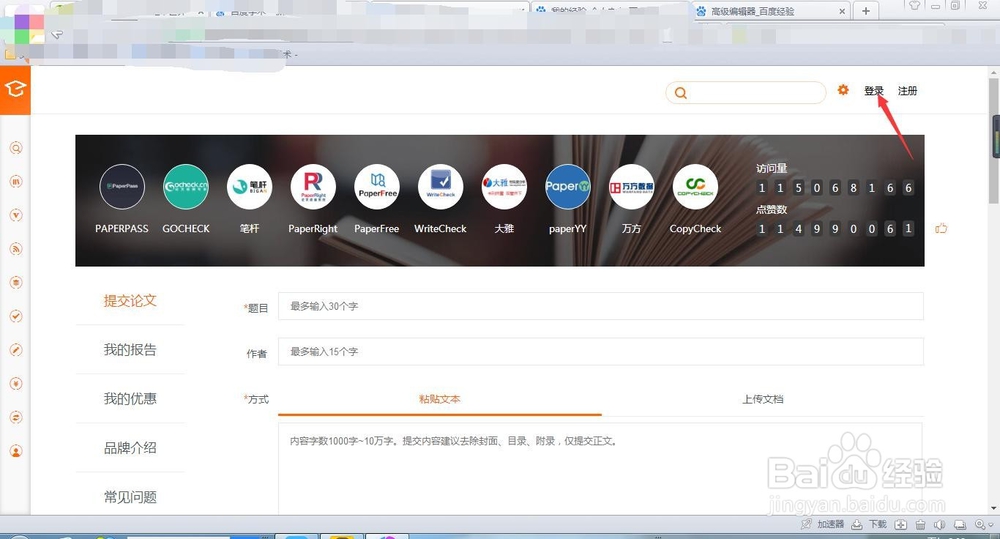This screenshot has width=1000, height=539.
Task: Open the 常见问题 menu item
Action: click(x=130, y=497)
